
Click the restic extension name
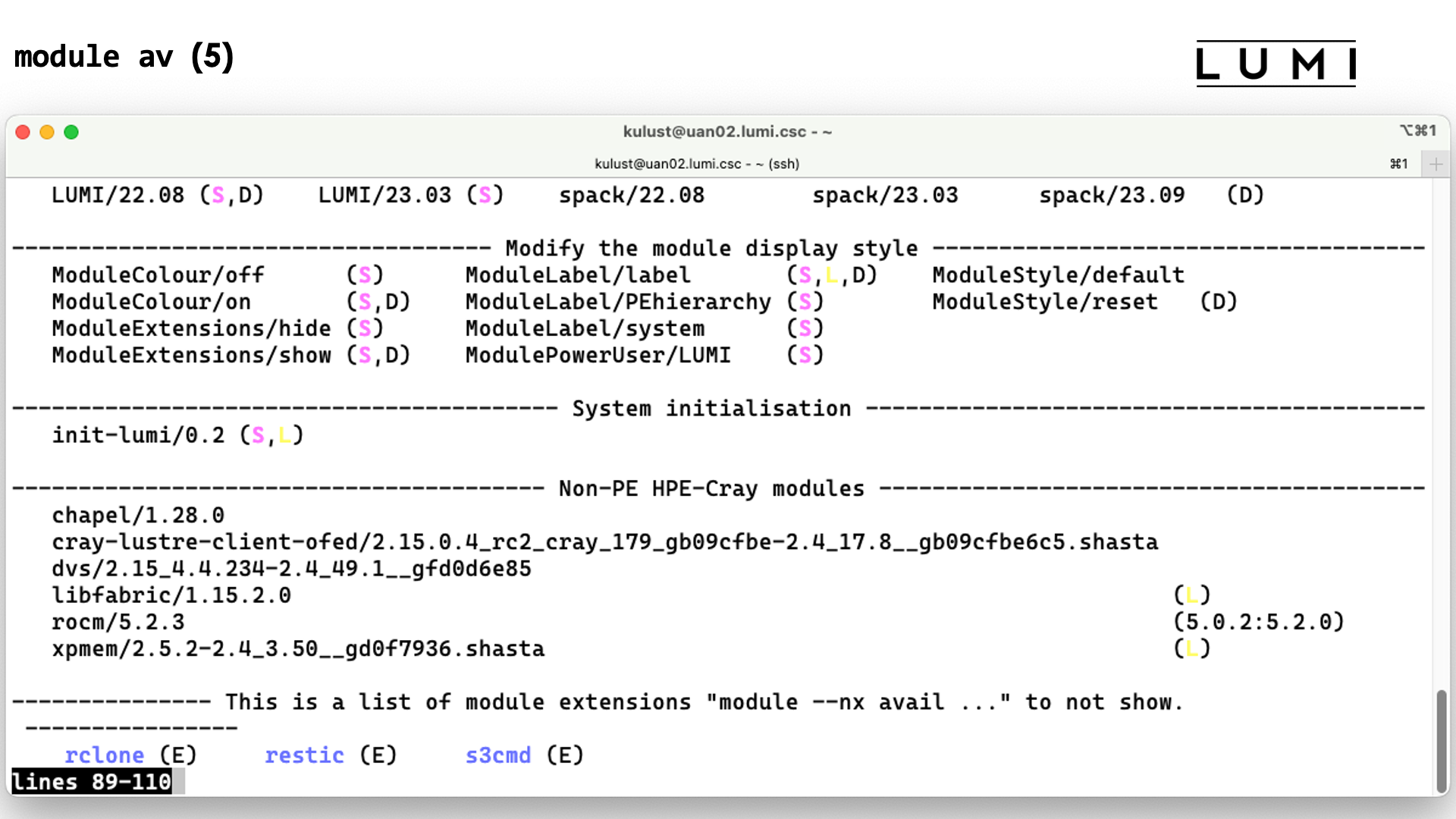304,755
